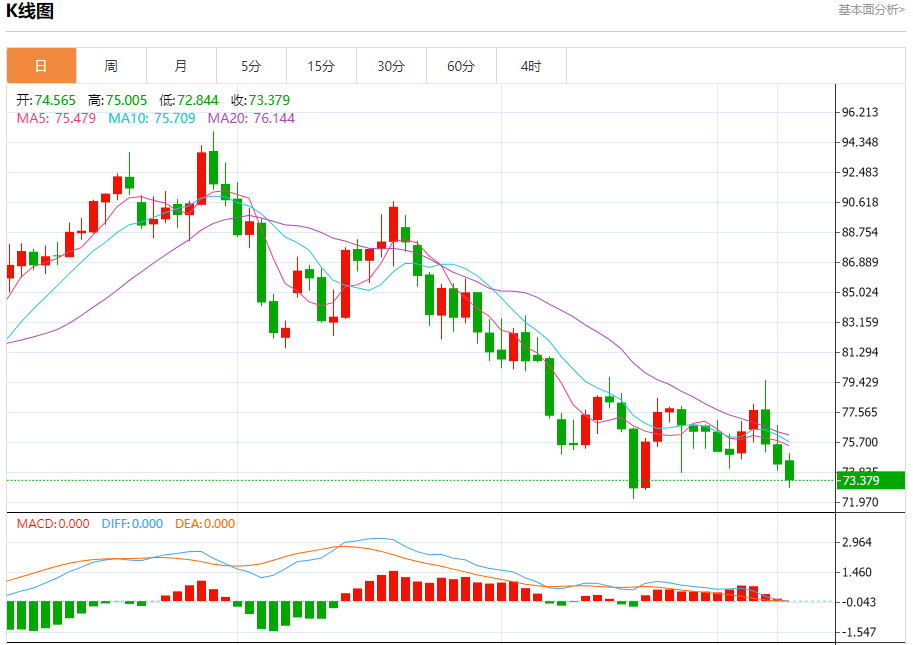Click the 低:72.844 low price

[x=189, y=100]
